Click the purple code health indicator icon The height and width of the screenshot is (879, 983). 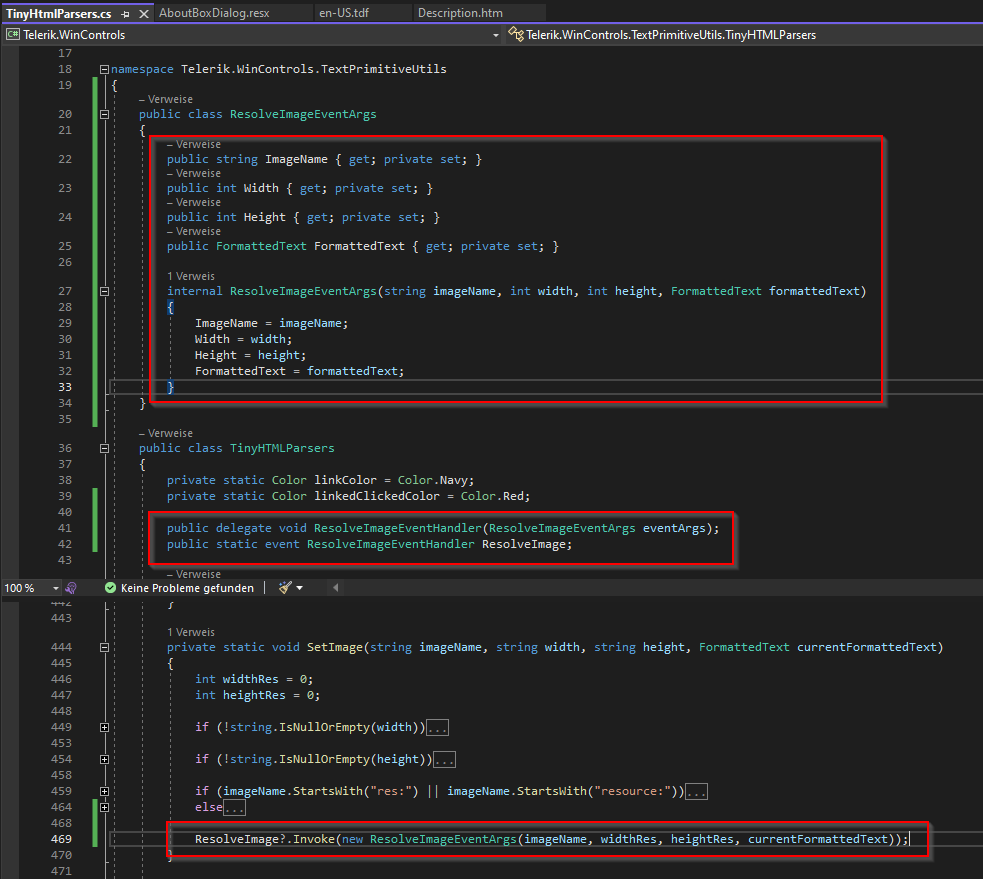pos(73,588)
